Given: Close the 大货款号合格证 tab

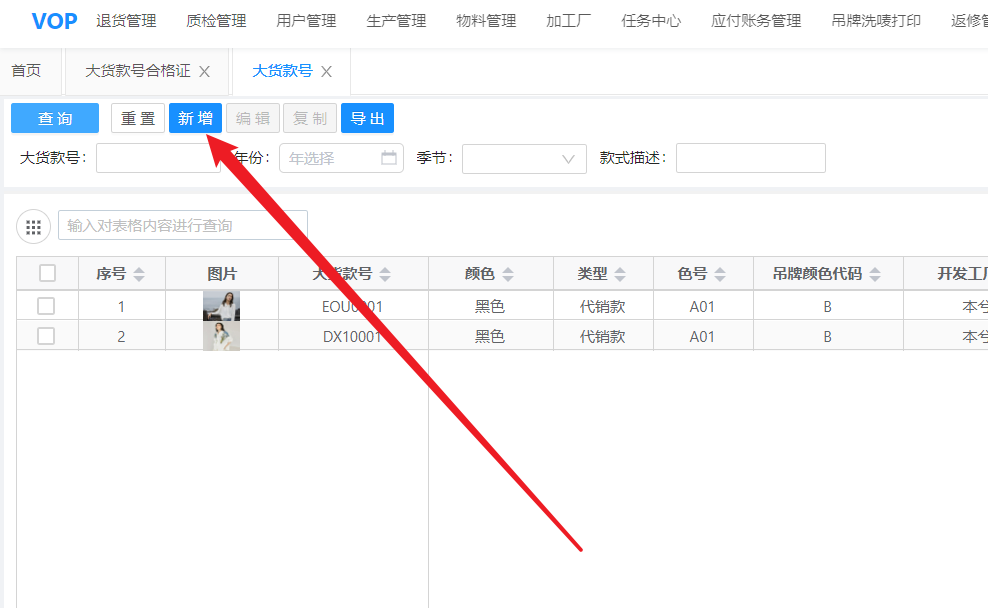Looking at the screenshot, I should (x=205, y=72).
